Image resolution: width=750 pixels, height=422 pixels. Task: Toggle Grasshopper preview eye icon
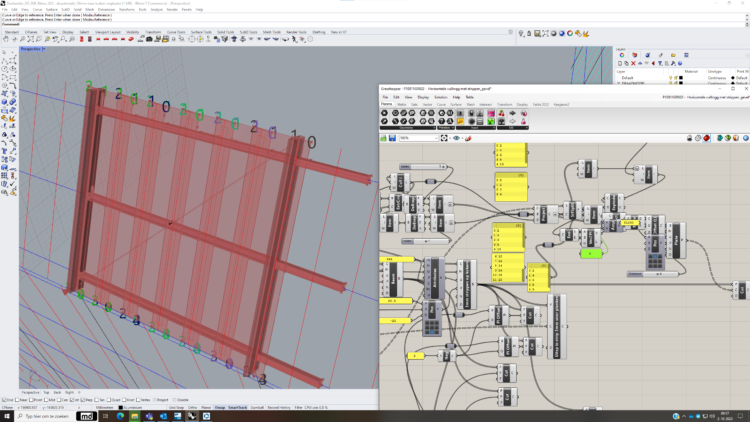pyautogui.click(x=456, y=138)
